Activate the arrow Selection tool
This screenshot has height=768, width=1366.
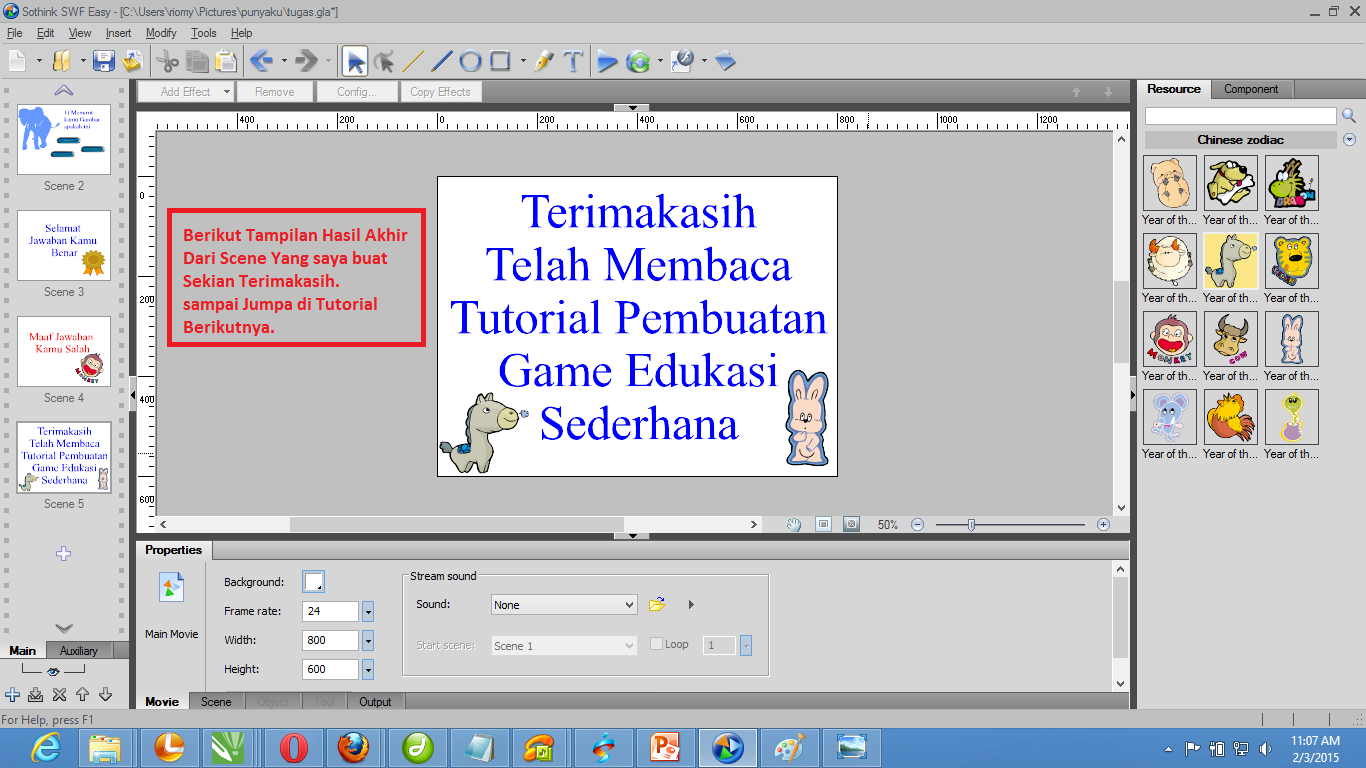(x=355, y=61)
